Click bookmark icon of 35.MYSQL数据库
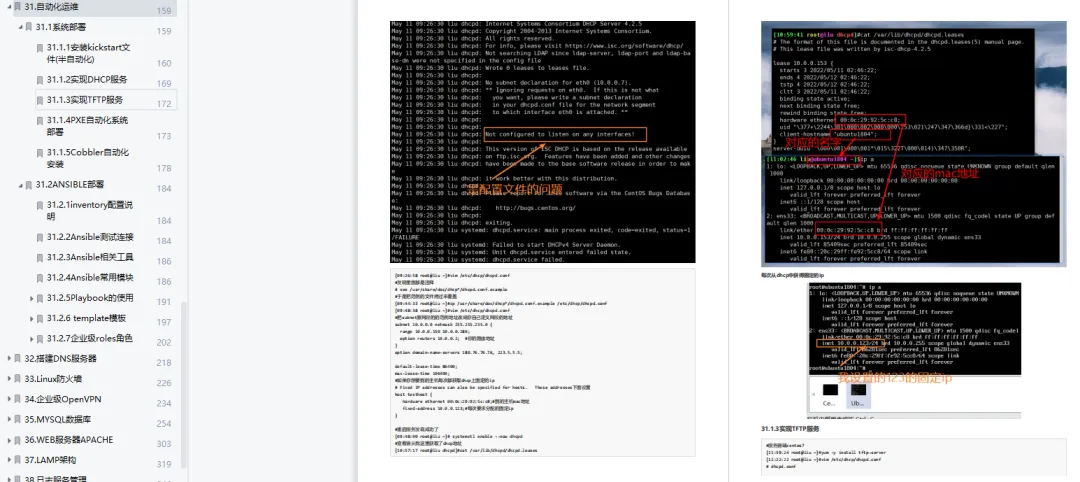The image size is (1080, 482). click(x=17, y=419)
